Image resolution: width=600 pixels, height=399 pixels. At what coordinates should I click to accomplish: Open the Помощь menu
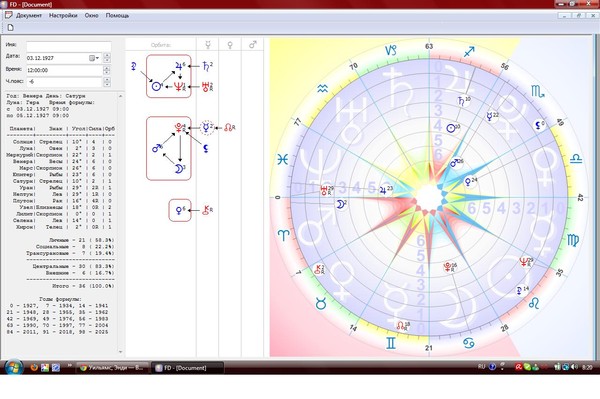tap(117, 16)
